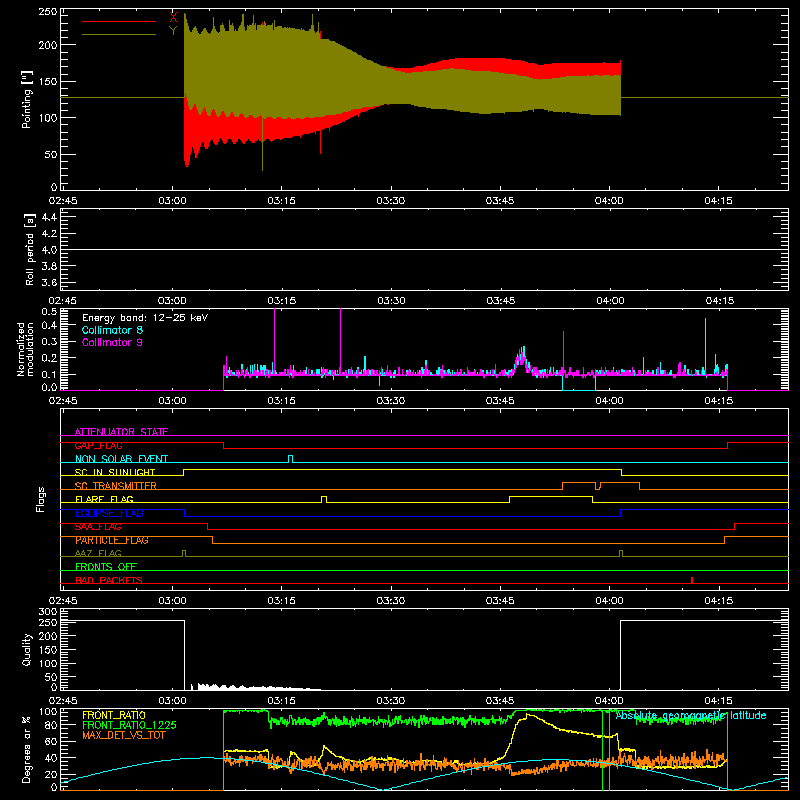800x800 pixels.
Task: Click the 'Normalized modulation' axis label
Action: 25,349
